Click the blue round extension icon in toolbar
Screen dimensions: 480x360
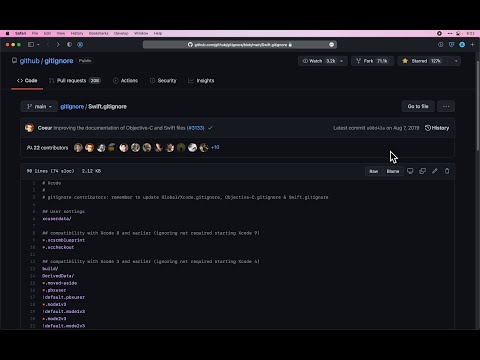coord(80,44)
